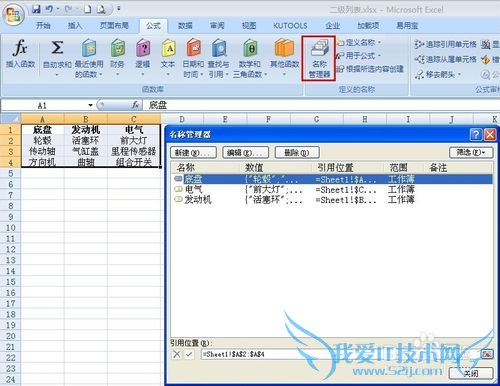Click the Redo icon in quick access toolbar
This screenshot has height=386, width=500.
point(68,9)
